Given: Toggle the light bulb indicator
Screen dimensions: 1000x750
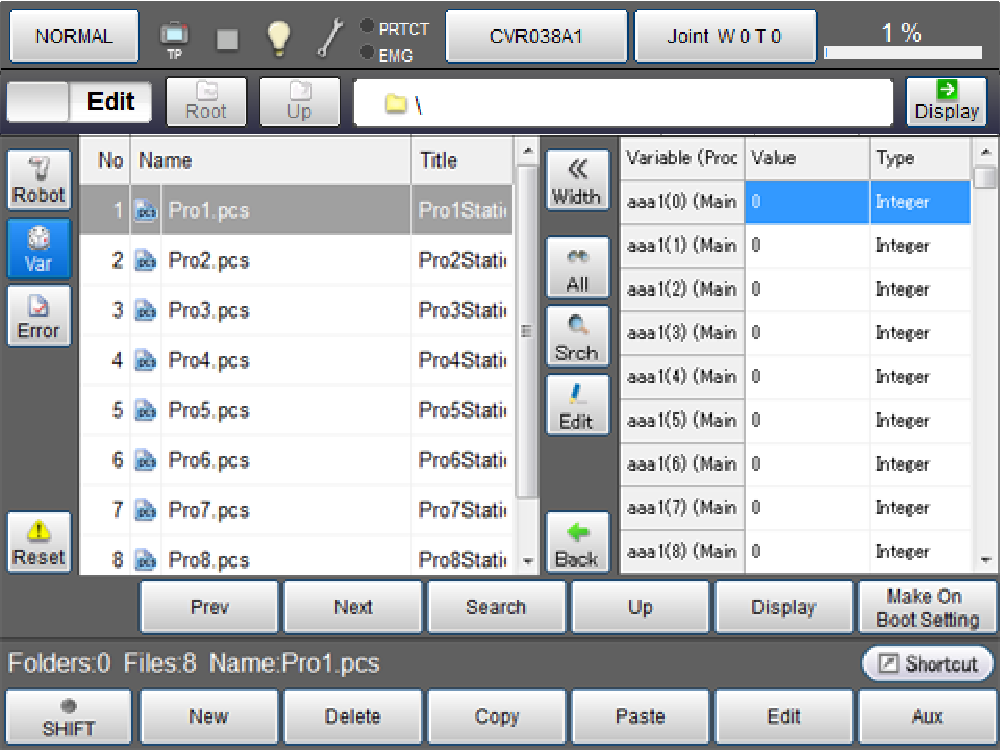Looking at the screenshot, I should [278, 37].
